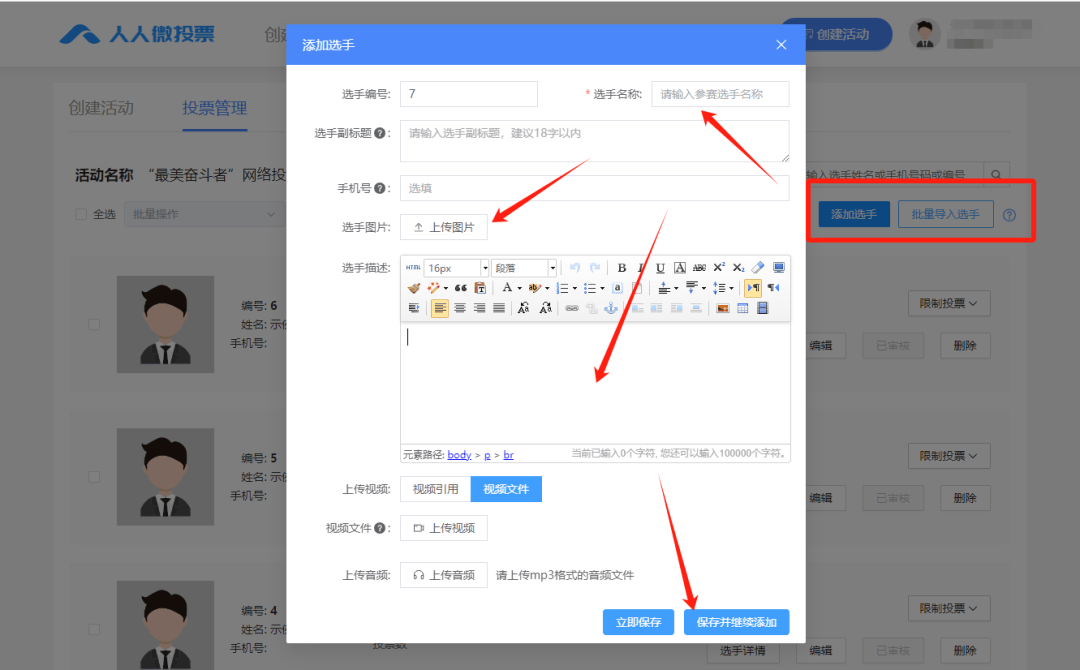Image resolution: width=1080 pixels, height=670 pixels.
Task: Click the select-all icon in editor
Action: pos(618,288)
